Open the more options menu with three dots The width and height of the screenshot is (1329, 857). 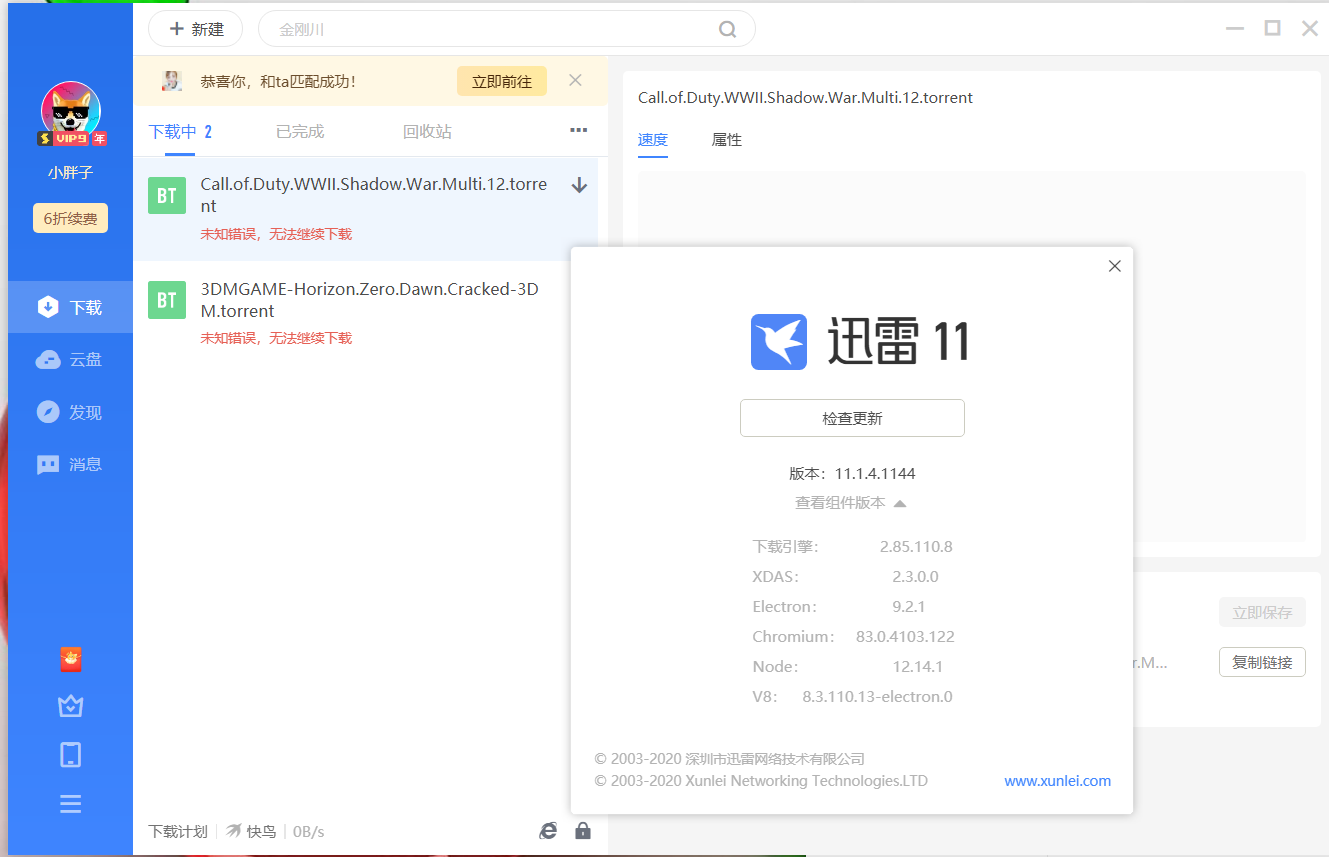click(x=578, y=131)
